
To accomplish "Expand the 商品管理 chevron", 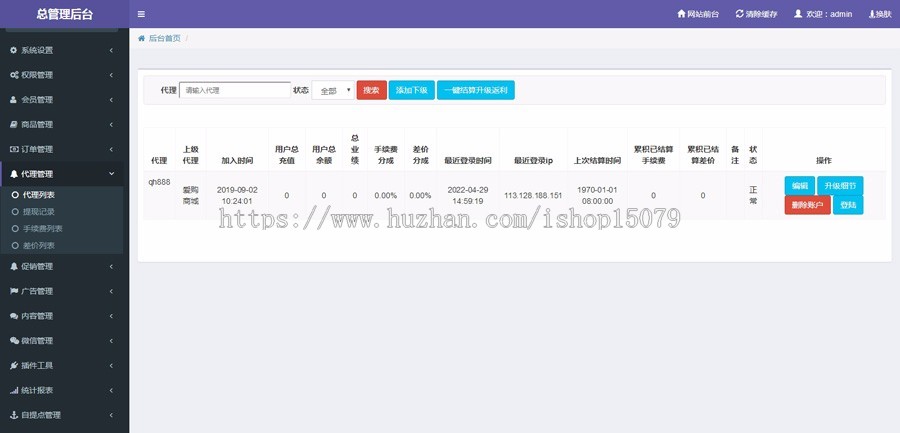I will pos(111,125).
